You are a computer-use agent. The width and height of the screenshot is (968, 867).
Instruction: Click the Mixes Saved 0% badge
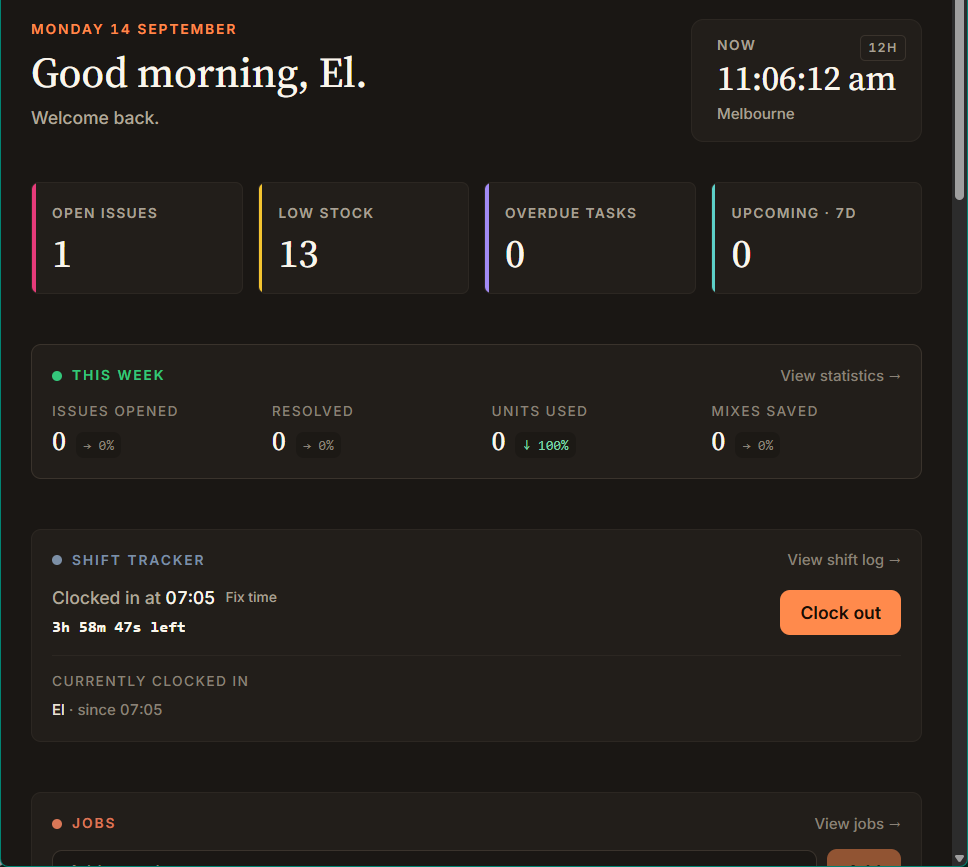[757, 445]
